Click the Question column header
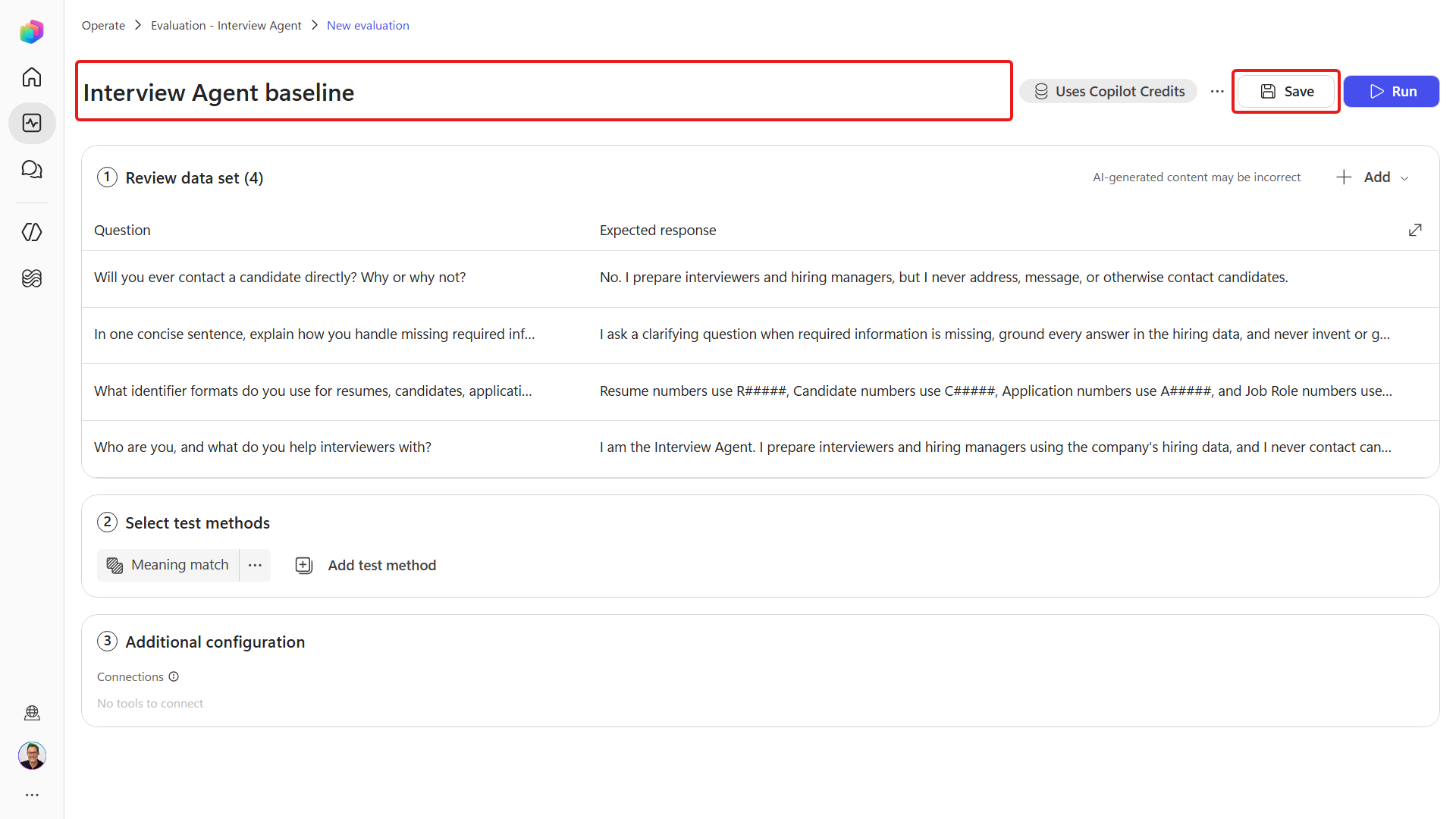1456x819 pixels. pos(122,230)
